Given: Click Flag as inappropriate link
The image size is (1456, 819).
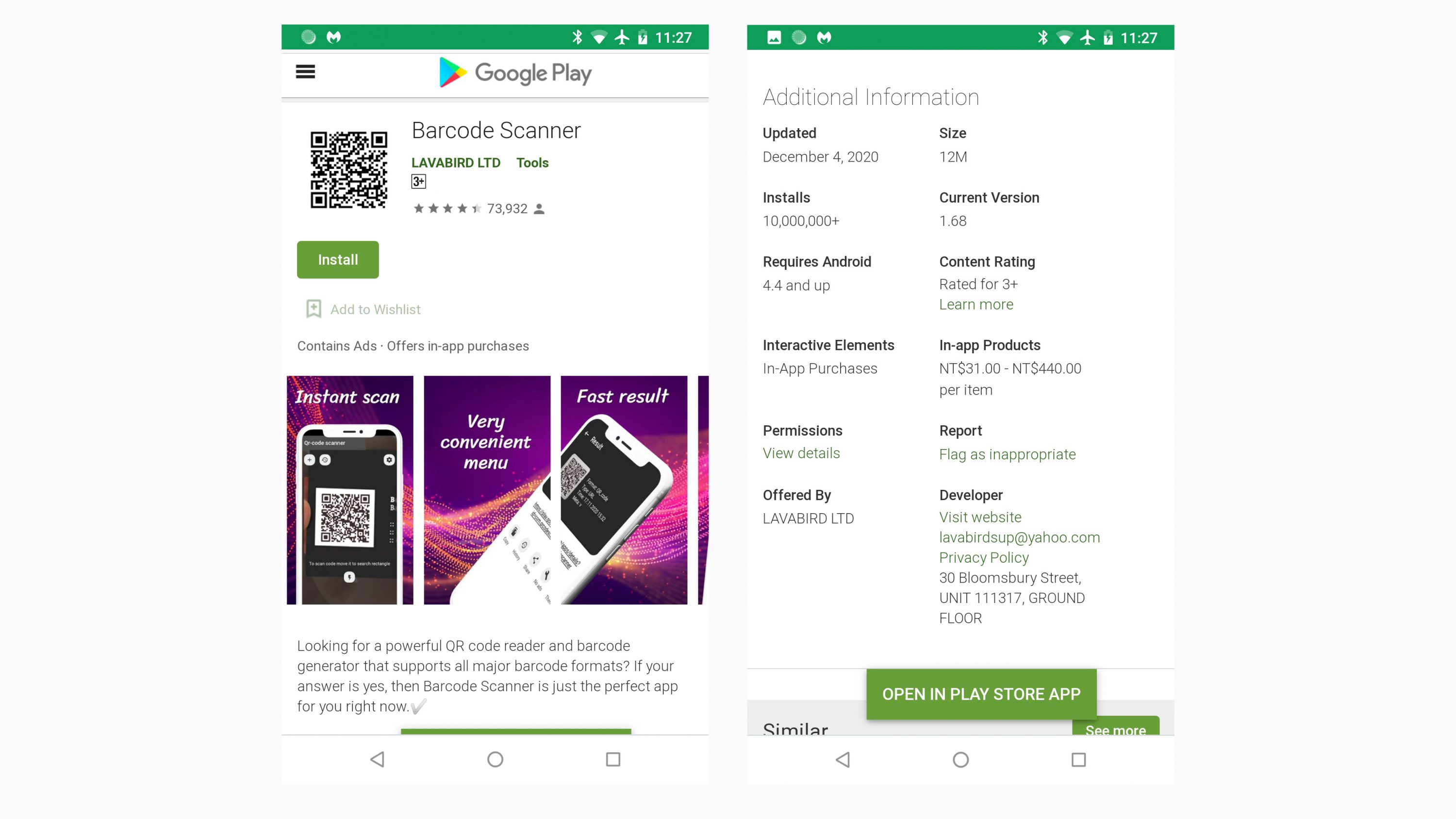Looking at the screenshot, I should pyautogui.click(x=1007, y=454).
